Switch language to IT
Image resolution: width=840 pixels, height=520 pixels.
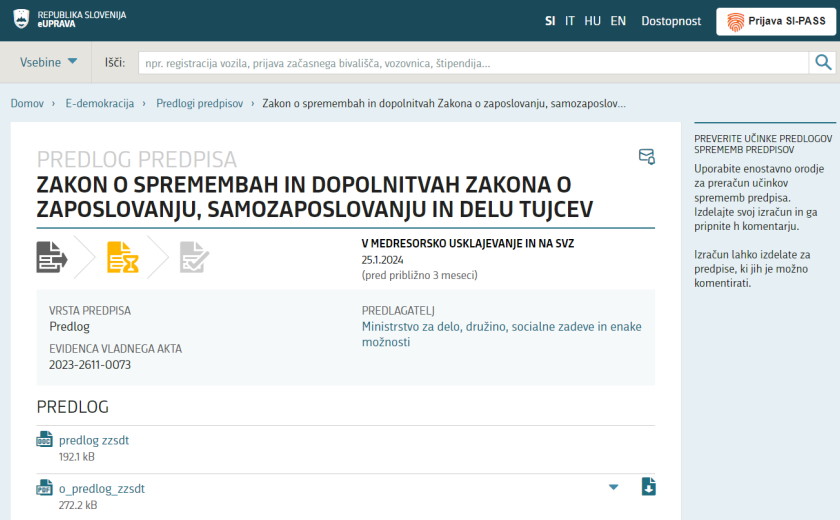570,21
